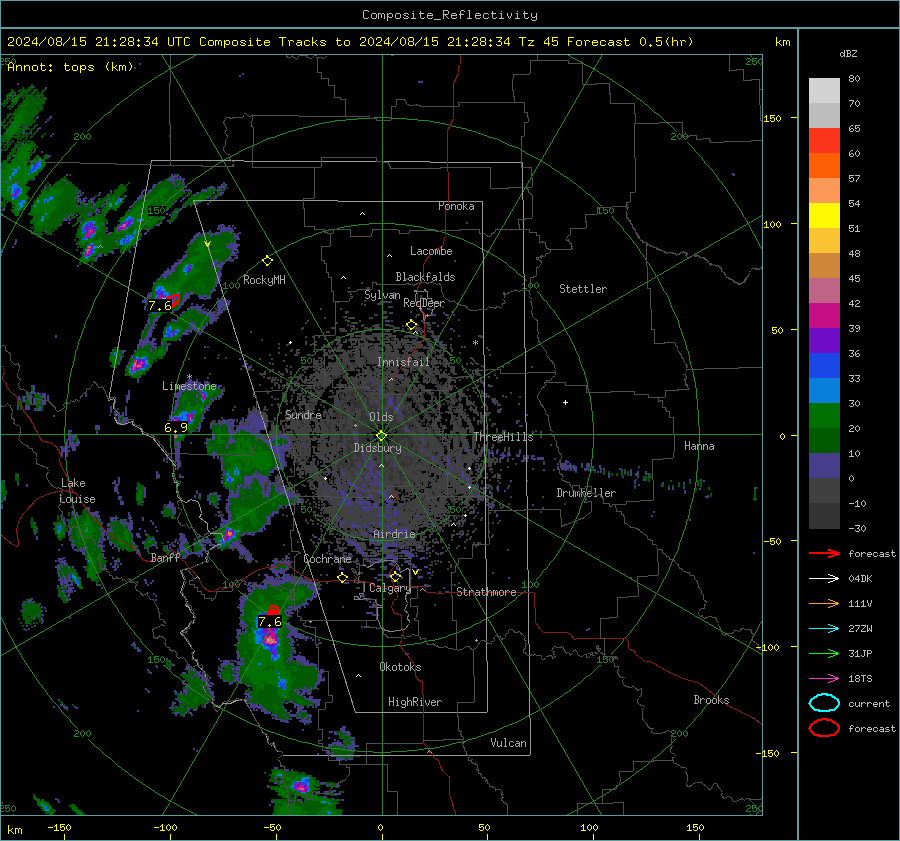900x841 pixels.
Task: Click the Brooks city label
Action: (x=711, y=700)
